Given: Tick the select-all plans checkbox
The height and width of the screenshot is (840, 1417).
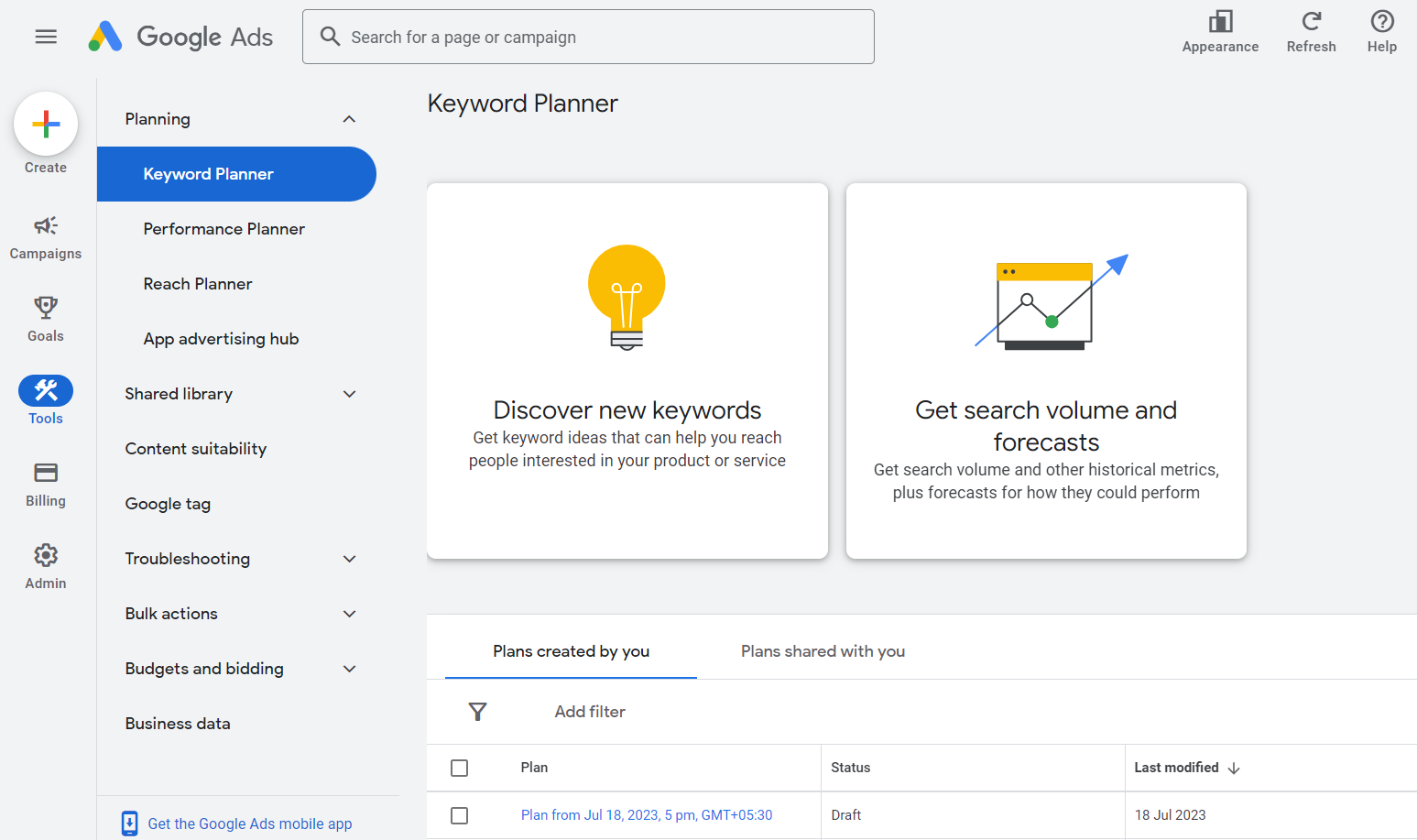Looking at the screenshot, I should [460, 768].
